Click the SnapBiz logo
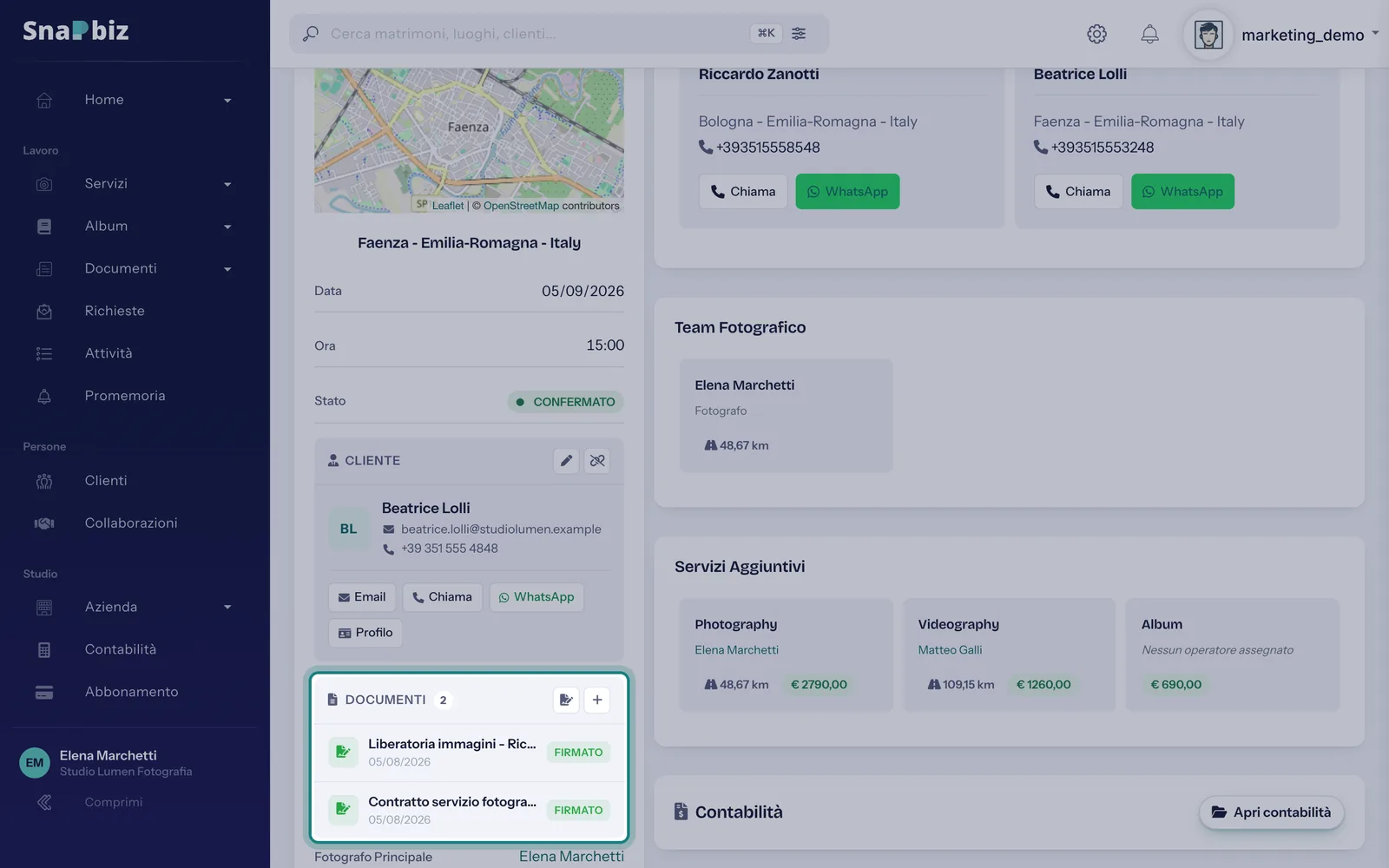1389x868 pixels. (x=76, y=31)
